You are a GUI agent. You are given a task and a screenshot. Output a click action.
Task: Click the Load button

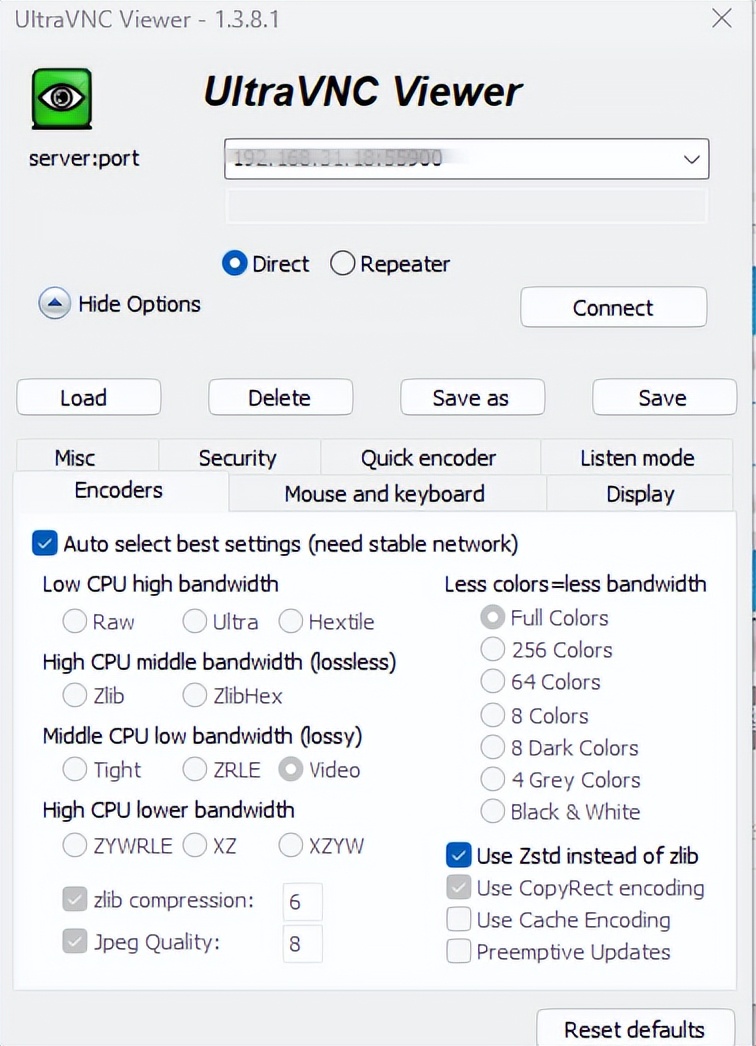(88, 397)
